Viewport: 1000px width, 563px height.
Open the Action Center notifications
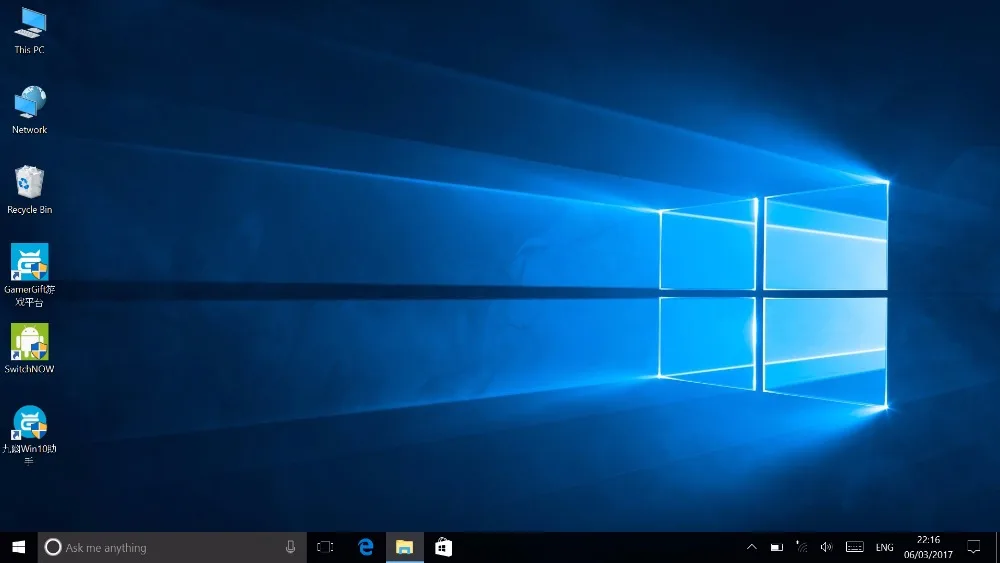pos(974,547)
